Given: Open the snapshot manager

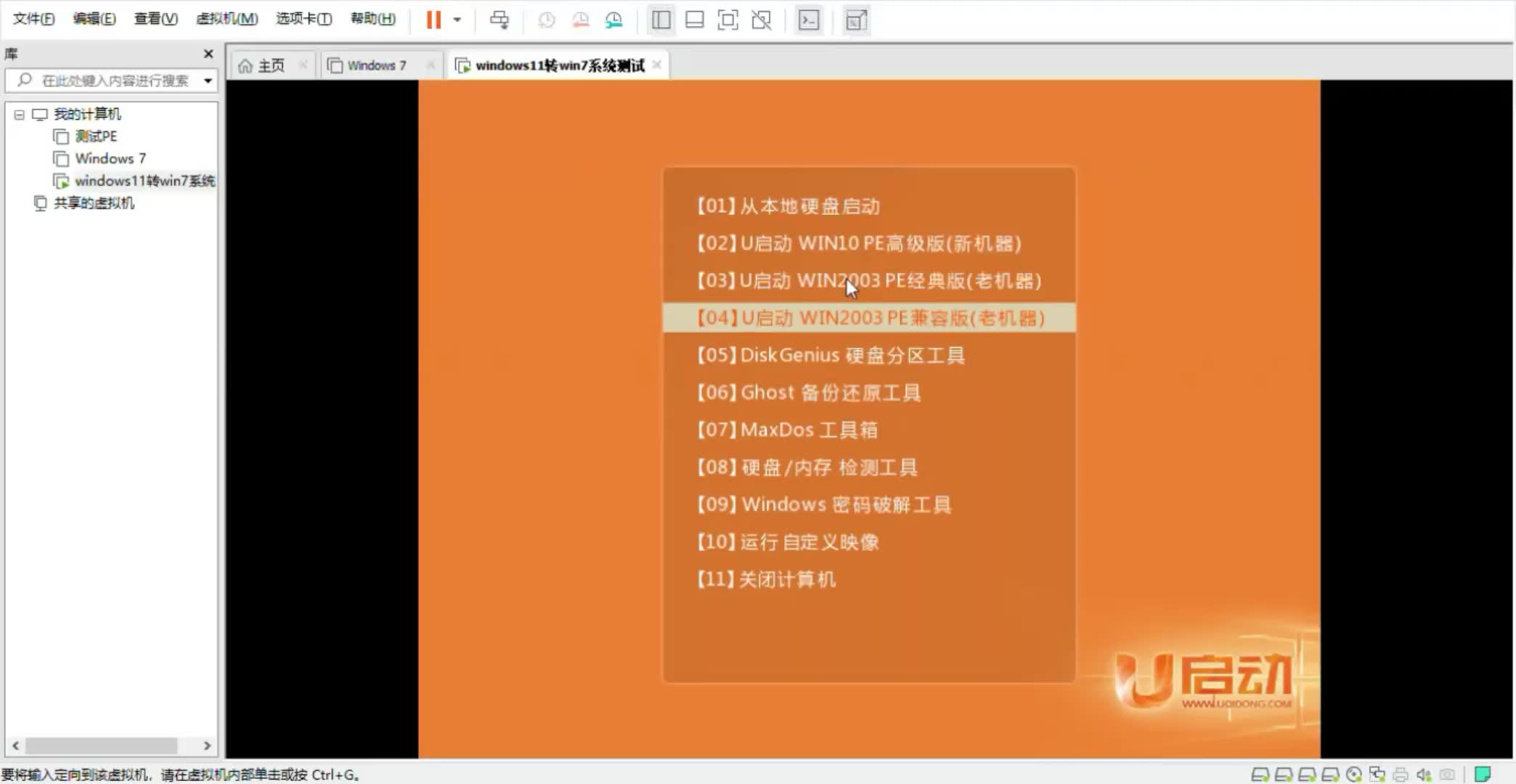Looking at the screenshot, I should (614, 20).
